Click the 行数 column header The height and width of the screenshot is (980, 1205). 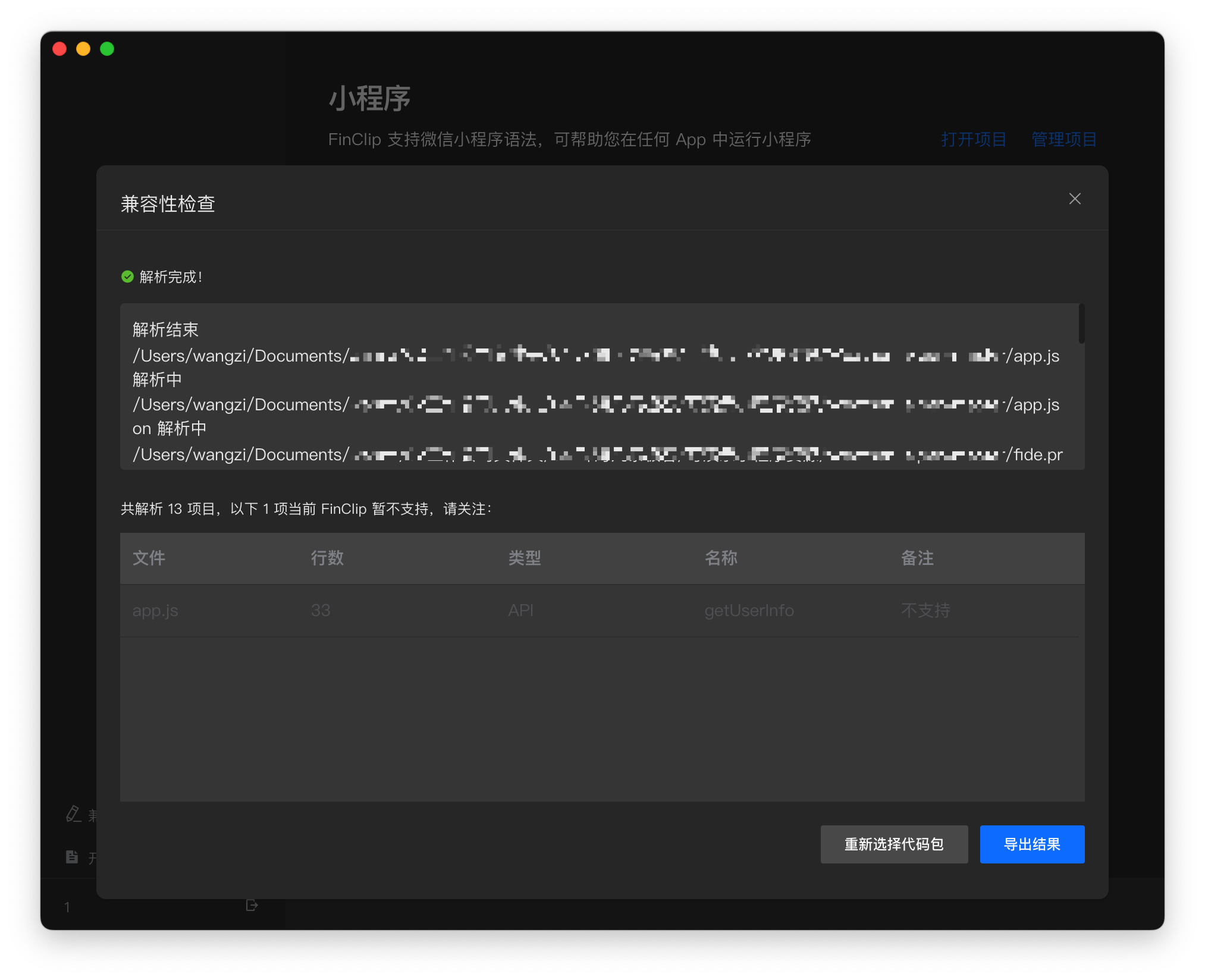[x=327, y=558]
